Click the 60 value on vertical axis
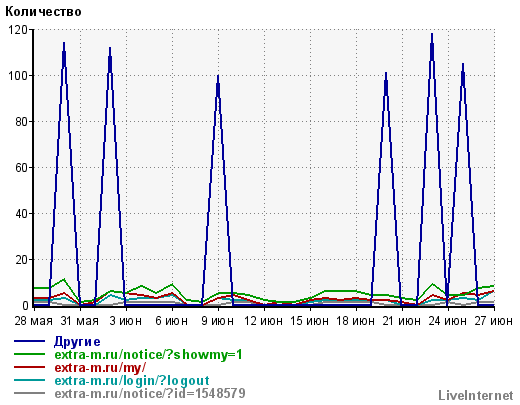This screenshot has width=520, height=405. click(21, 168)
